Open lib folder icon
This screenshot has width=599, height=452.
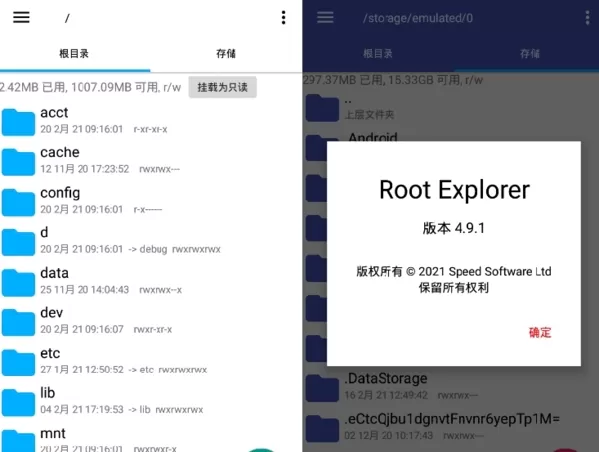[18, 403]
